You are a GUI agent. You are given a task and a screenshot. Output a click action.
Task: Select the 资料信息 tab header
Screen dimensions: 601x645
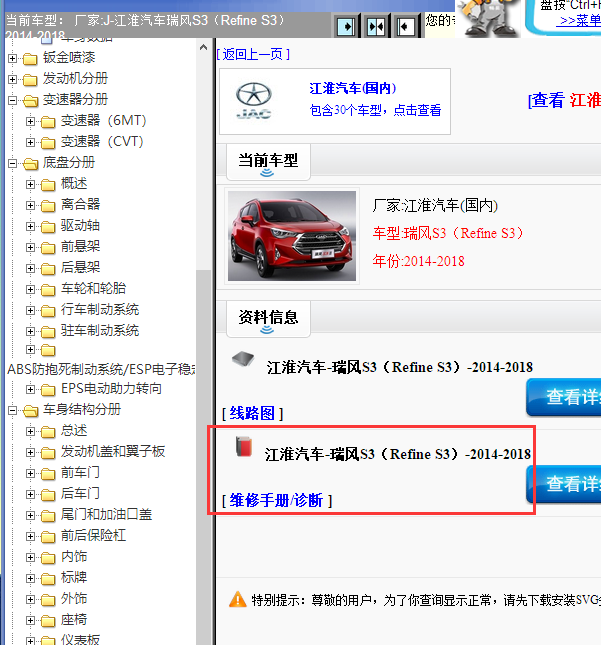point(268,319)
